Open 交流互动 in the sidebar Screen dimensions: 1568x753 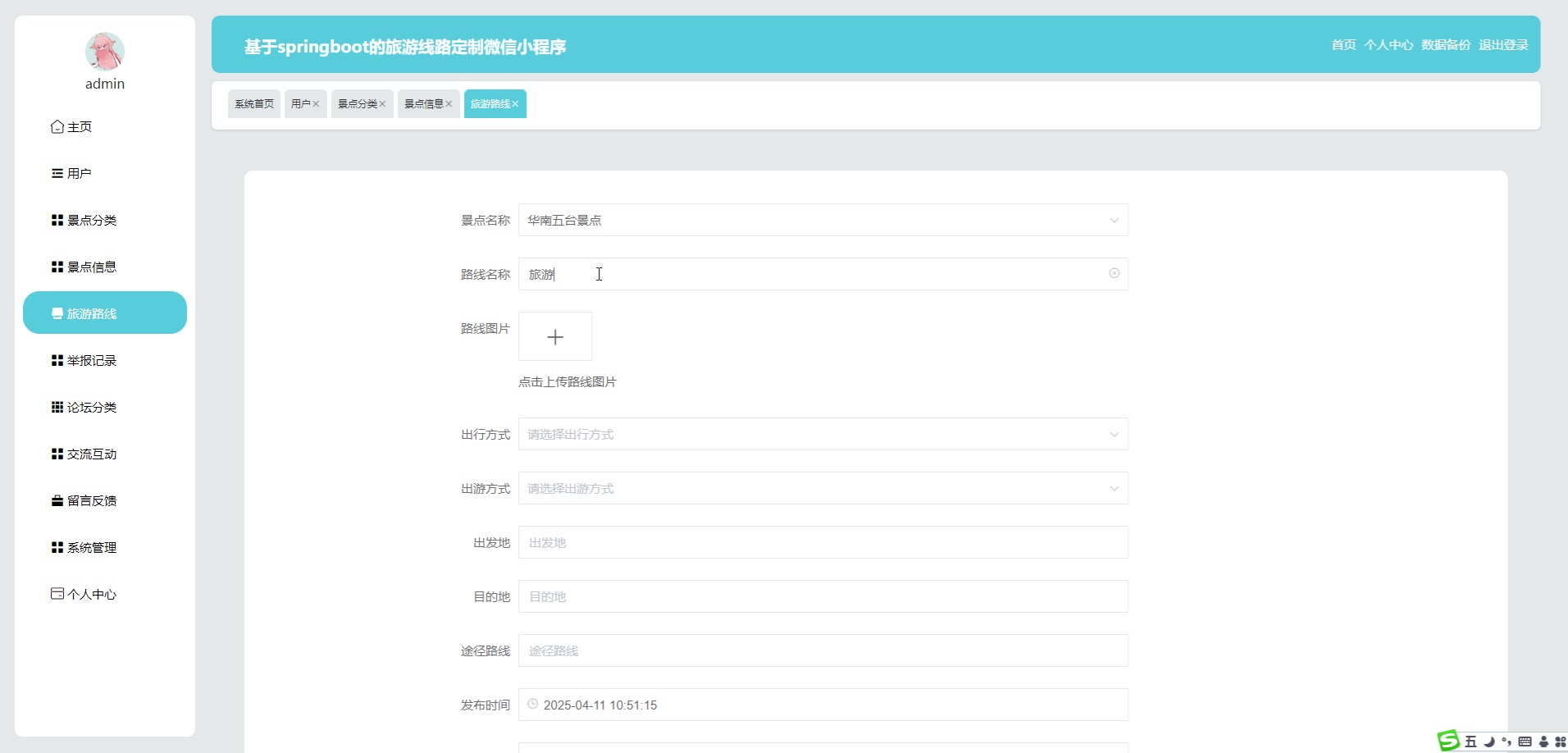[x=105, y=454]
